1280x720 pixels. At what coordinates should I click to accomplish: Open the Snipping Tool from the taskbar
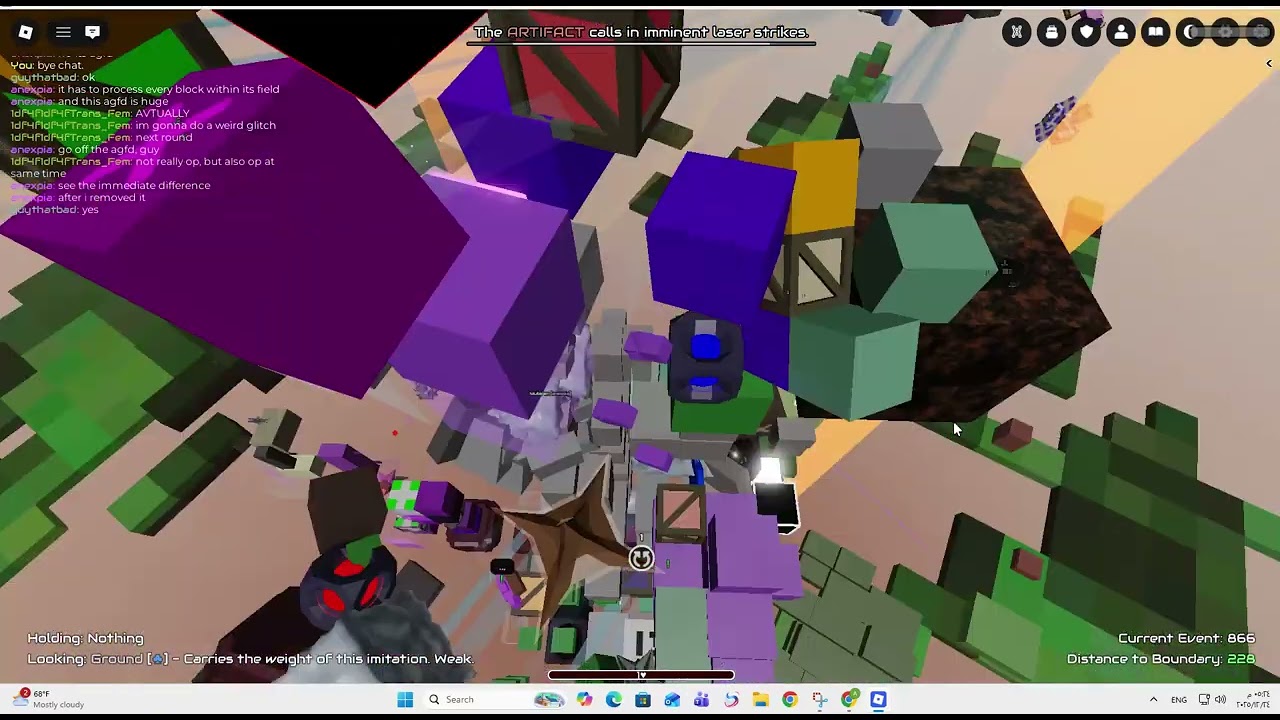[820, 700]
